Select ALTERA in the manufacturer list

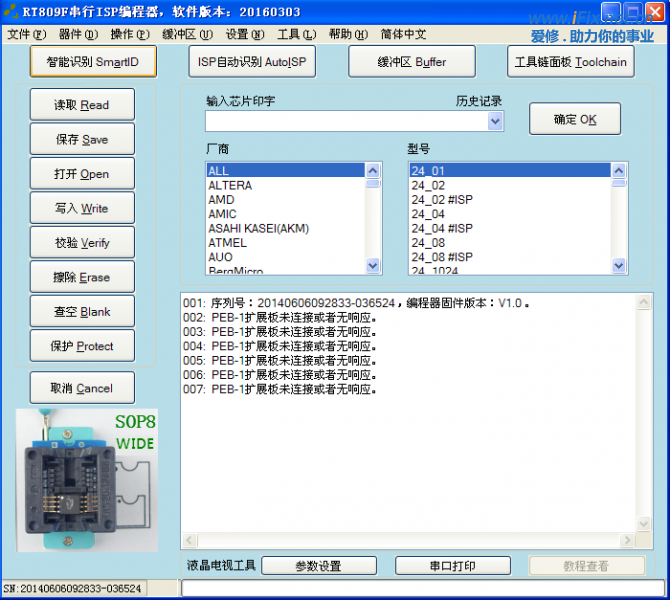click(285, 185)
